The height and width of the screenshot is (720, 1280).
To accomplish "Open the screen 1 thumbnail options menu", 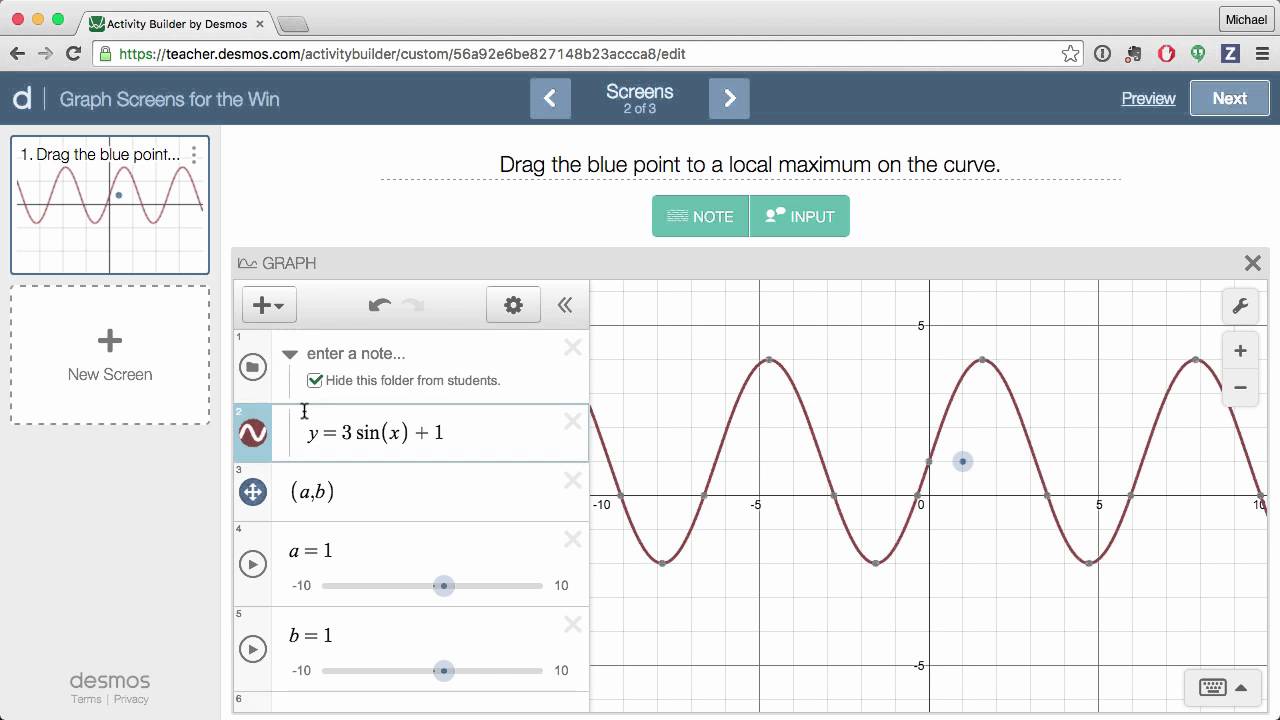I will [194, 154].
